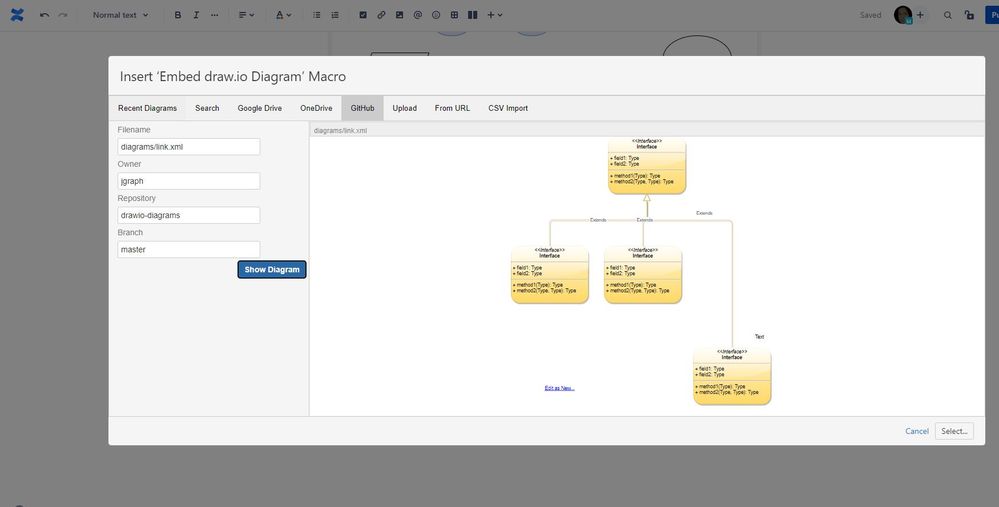This screenshot has height=507, width=999.
Task: Click the Show Diagram button
Action: click(272, 269)
